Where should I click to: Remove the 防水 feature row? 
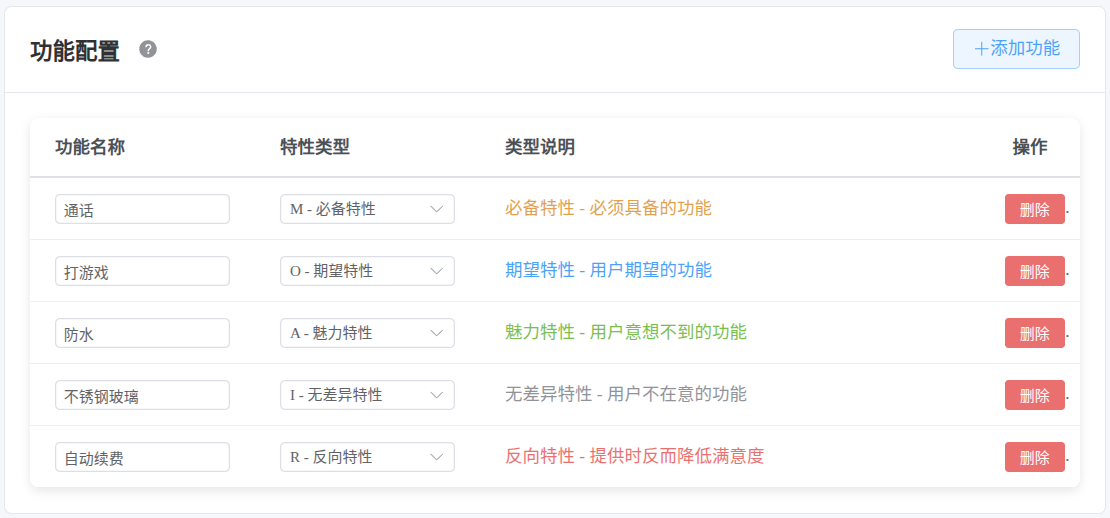1034,334
